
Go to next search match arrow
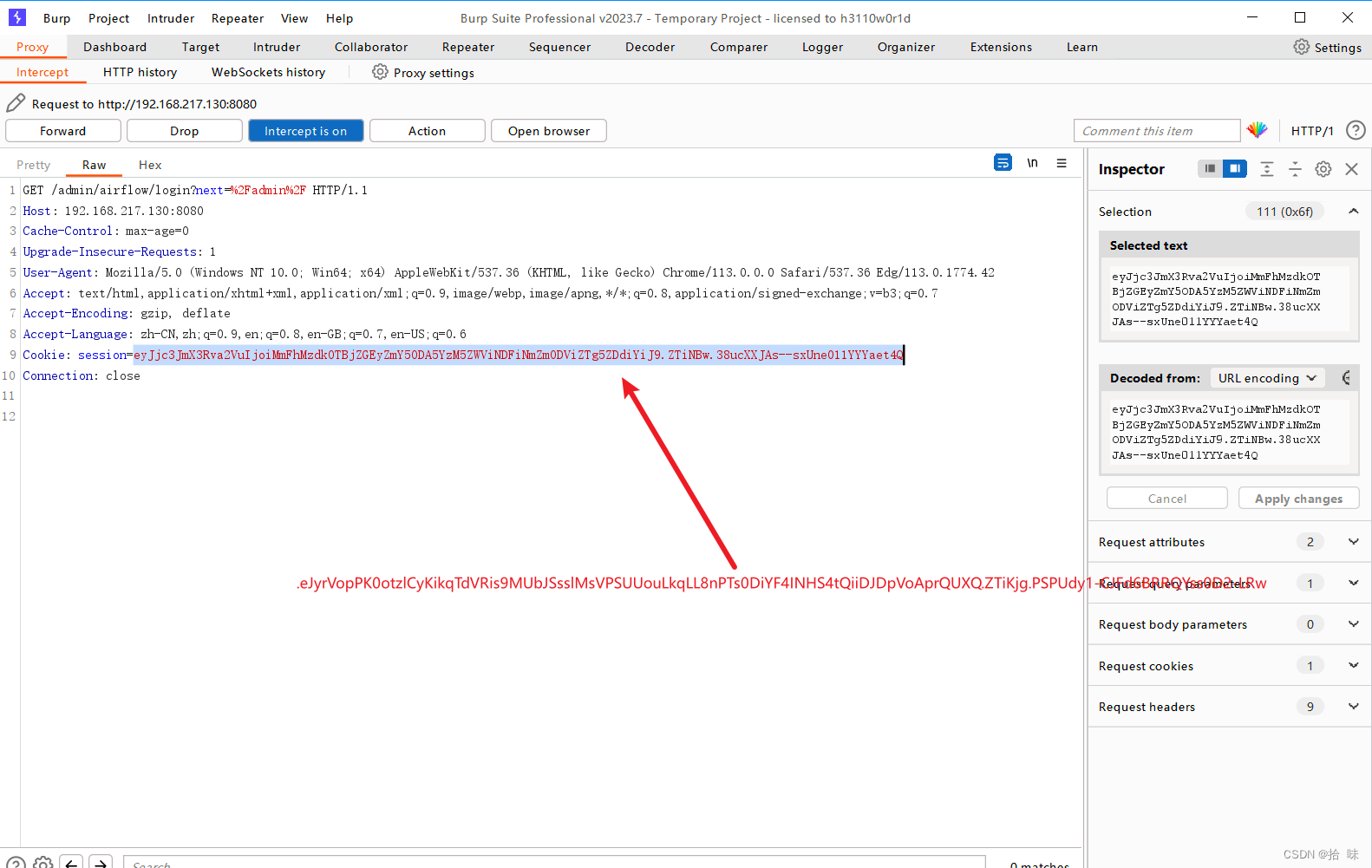pyautogui.click(x=101, y=863)
